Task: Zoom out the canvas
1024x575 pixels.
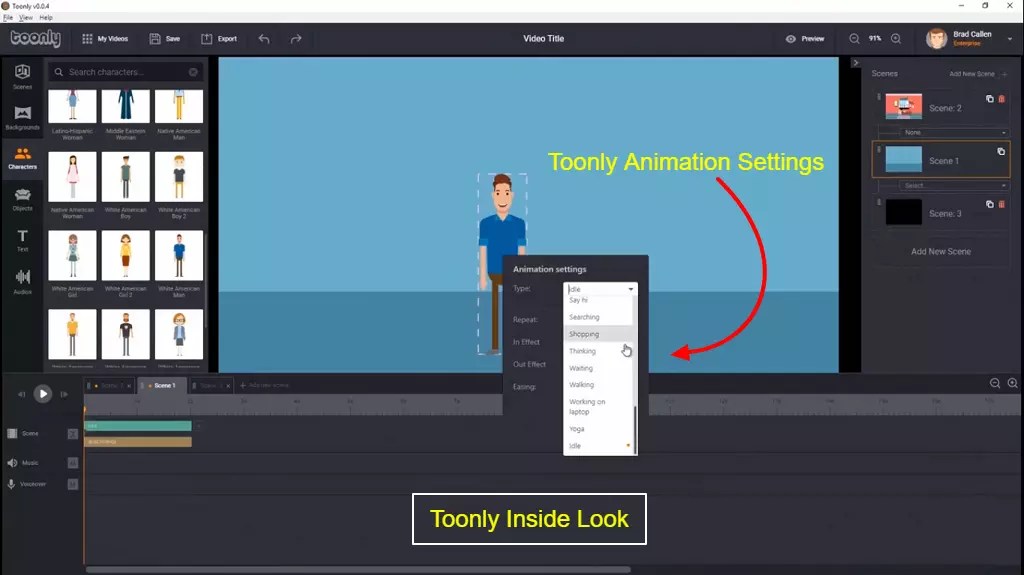Action: click(x=854, y=39)
